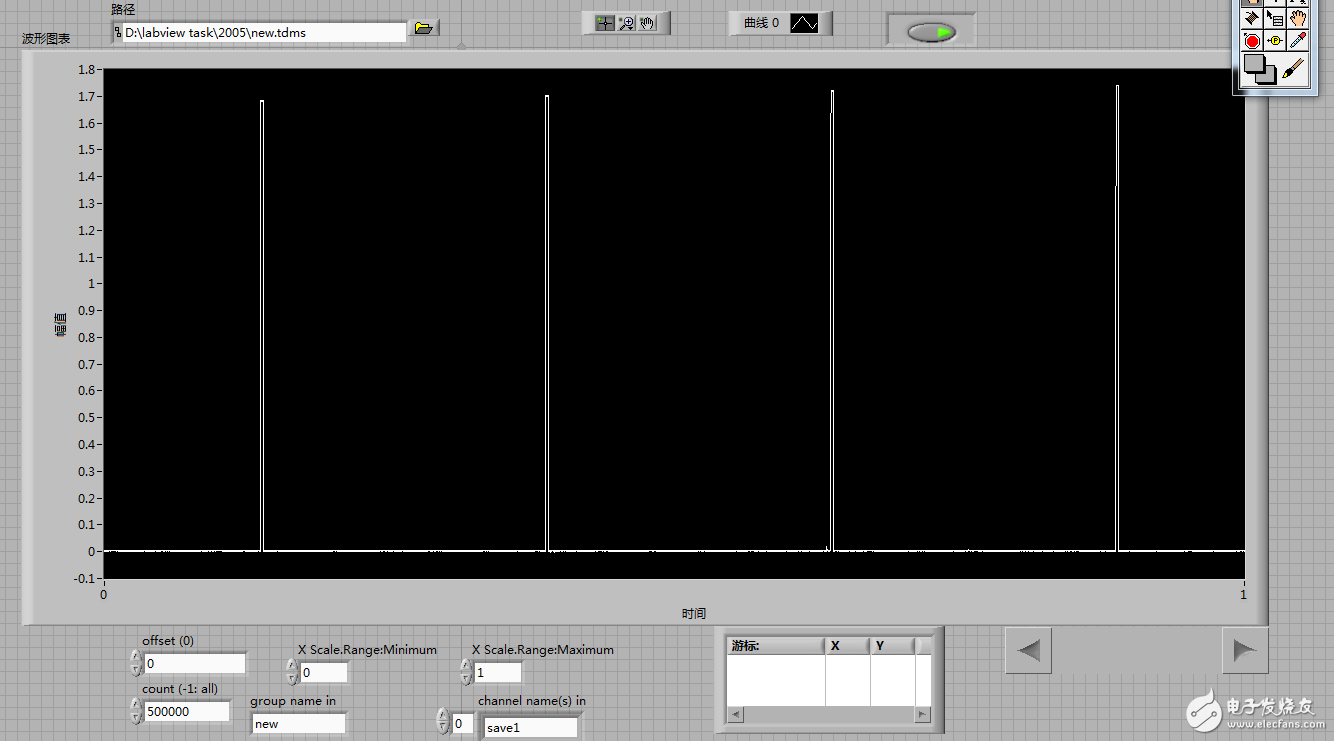Click the 路径 path label
The image size is (1334, 741).
[x=123, y=9]
